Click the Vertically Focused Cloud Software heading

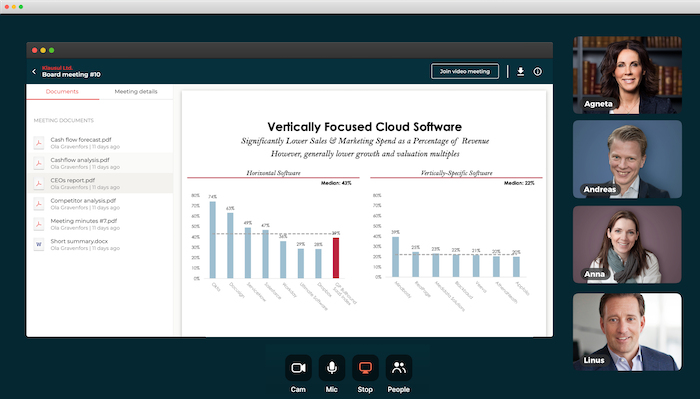(x=365, y=127)
